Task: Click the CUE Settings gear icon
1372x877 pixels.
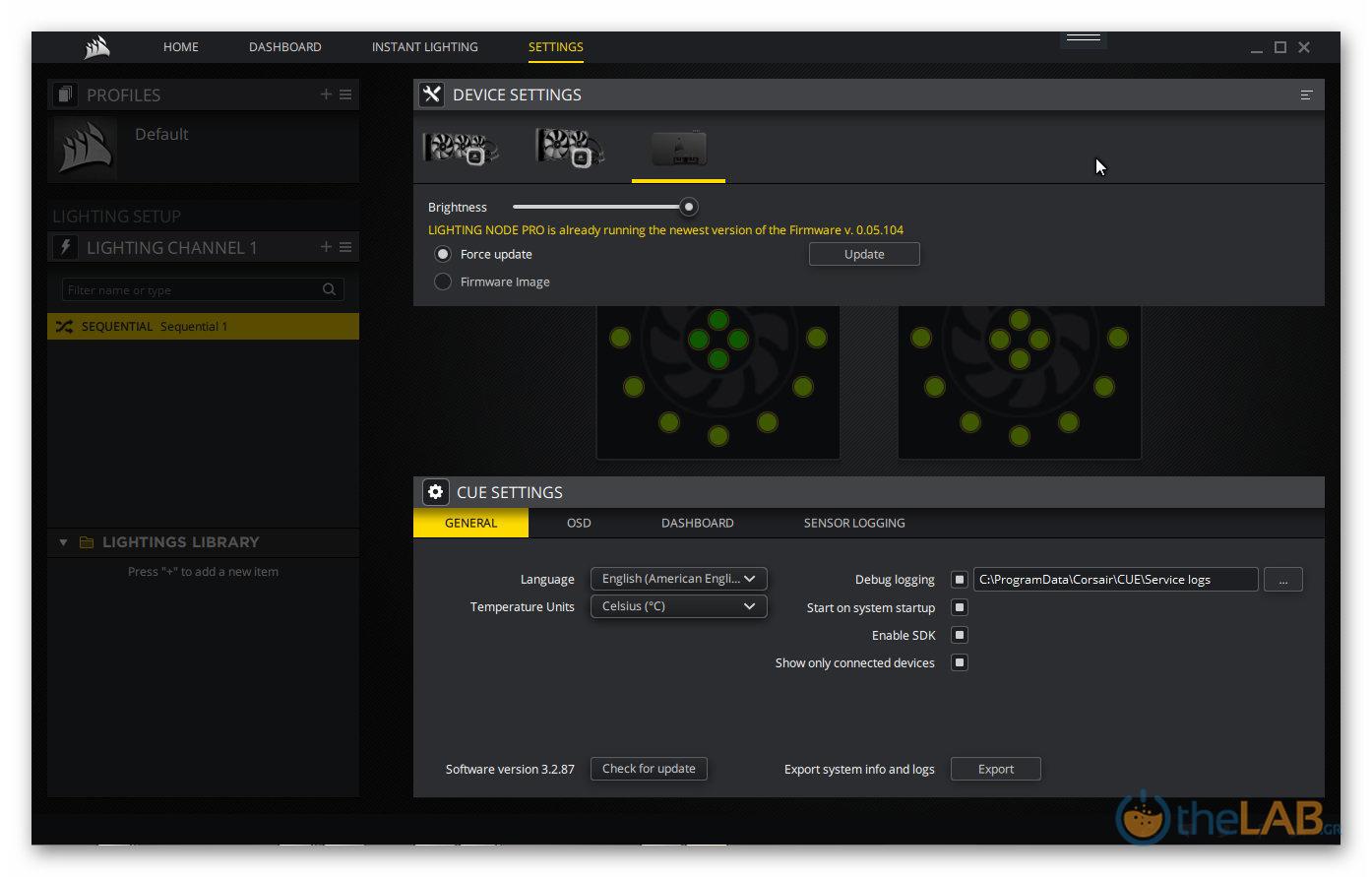Action: pos(435,492)
